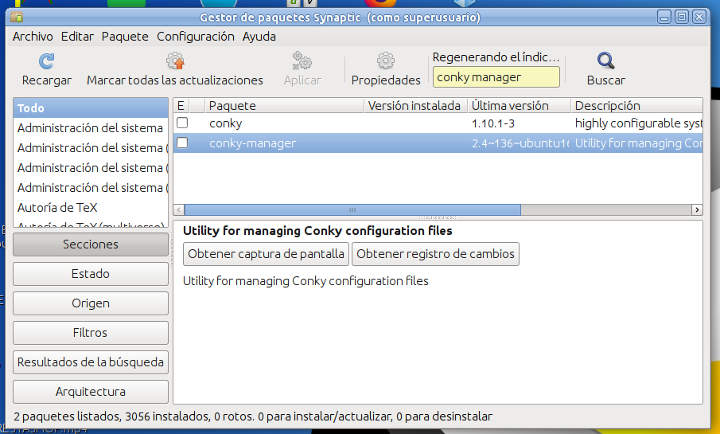Open the Ayuda menu

tap(259, 36)
